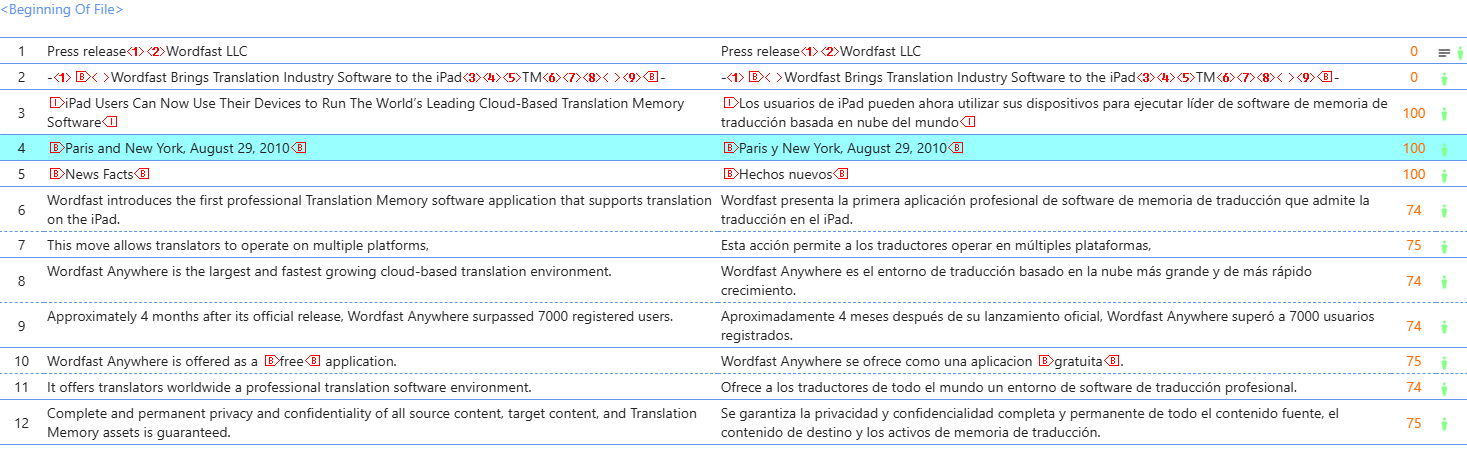Click the green person status icon for segment 7
Viewport: 1467px width, 450px height.
1443,246
